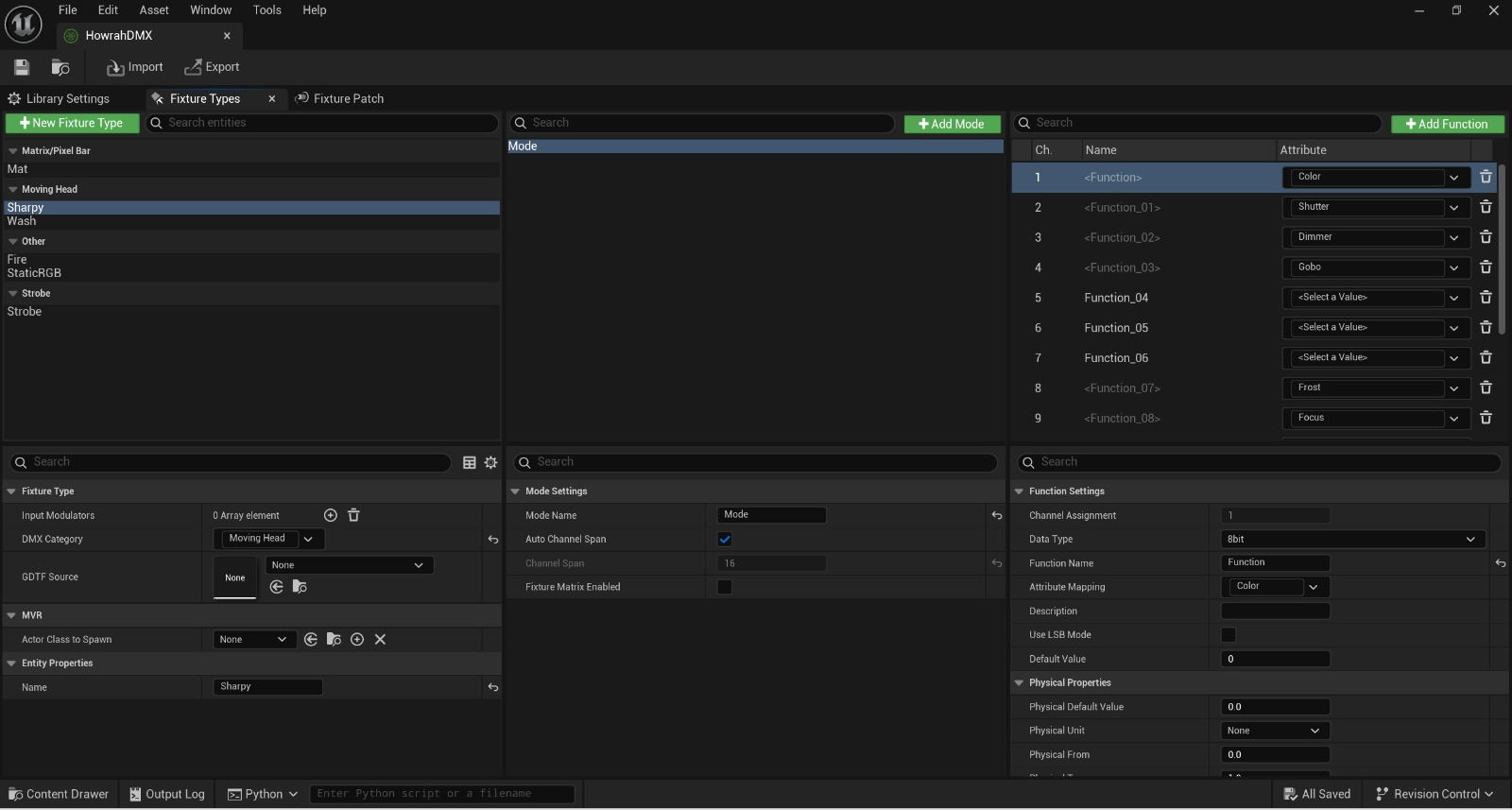This screenshot has width=1512, height=810.
Task: Check the Use LSB Mode box
Action: tap(1228, 635)
